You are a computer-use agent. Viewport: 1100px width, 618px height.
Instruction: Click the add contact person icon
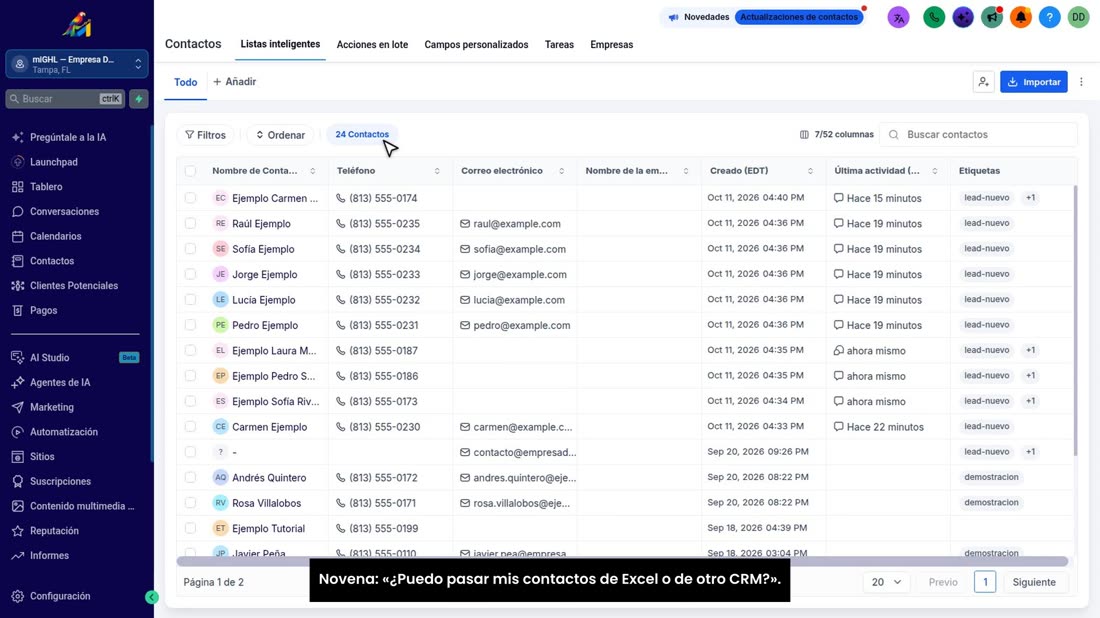pos(984,82)
